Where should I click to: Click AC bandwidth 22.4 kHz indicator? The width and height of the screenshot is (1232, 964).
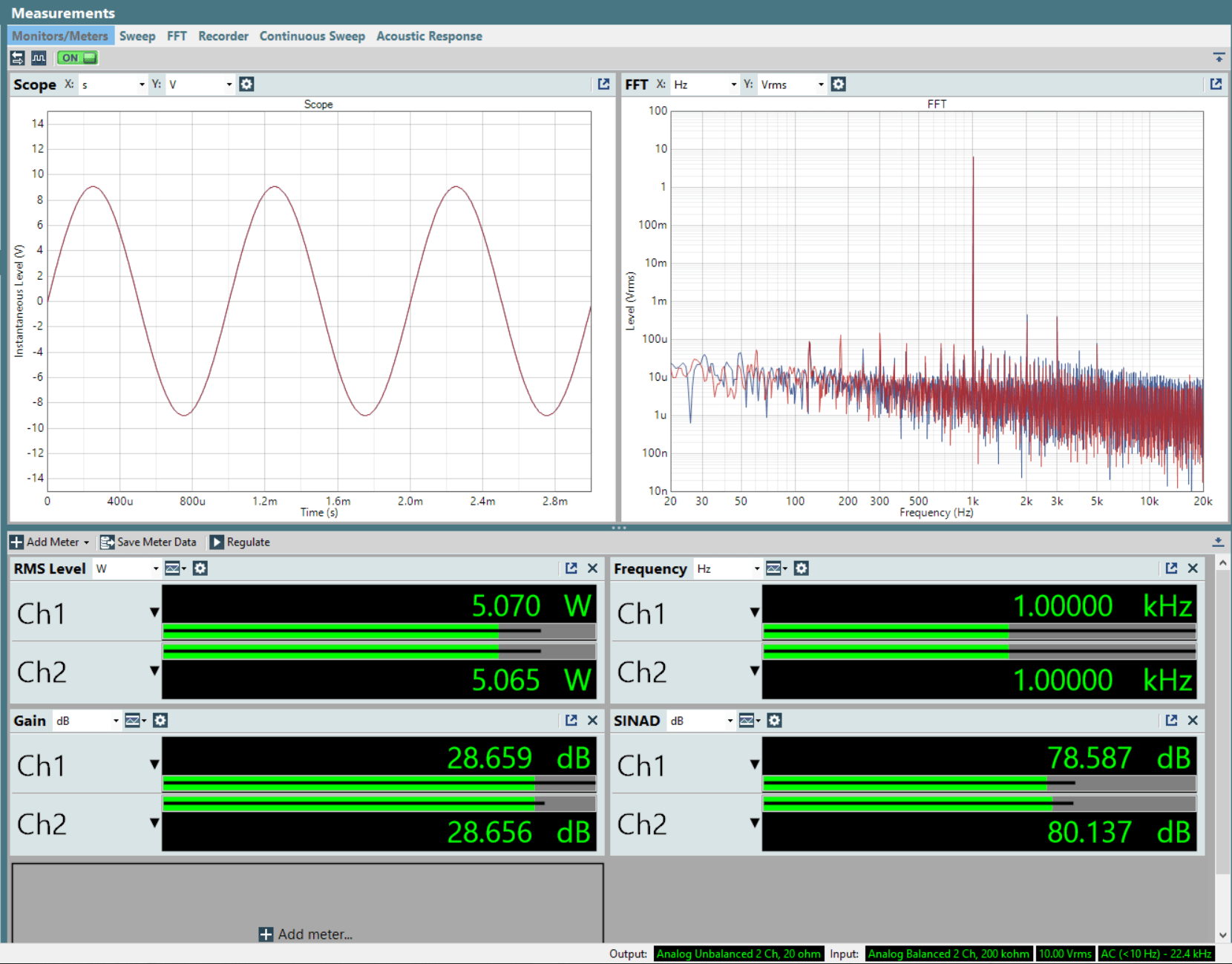click(x=1156, y=954)
